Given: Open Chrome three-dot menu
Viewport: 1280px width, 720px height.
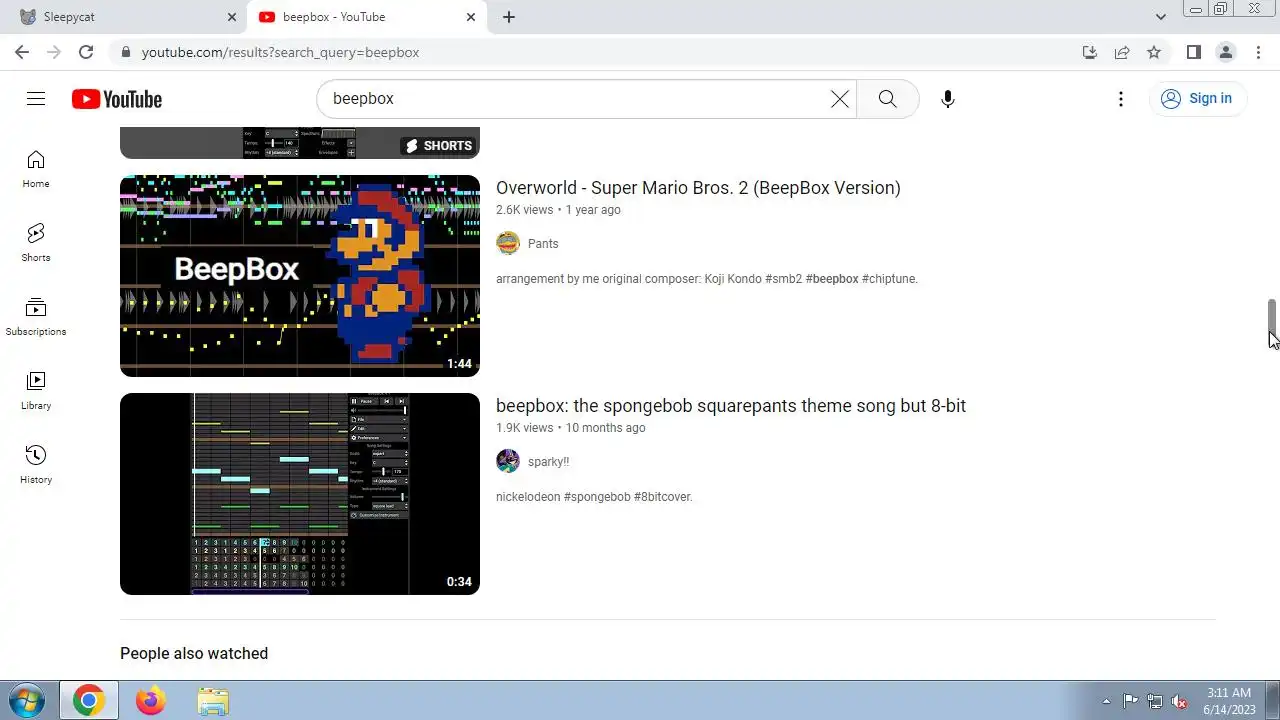Looking at the screenshot, I should (x=1258, y=52).
